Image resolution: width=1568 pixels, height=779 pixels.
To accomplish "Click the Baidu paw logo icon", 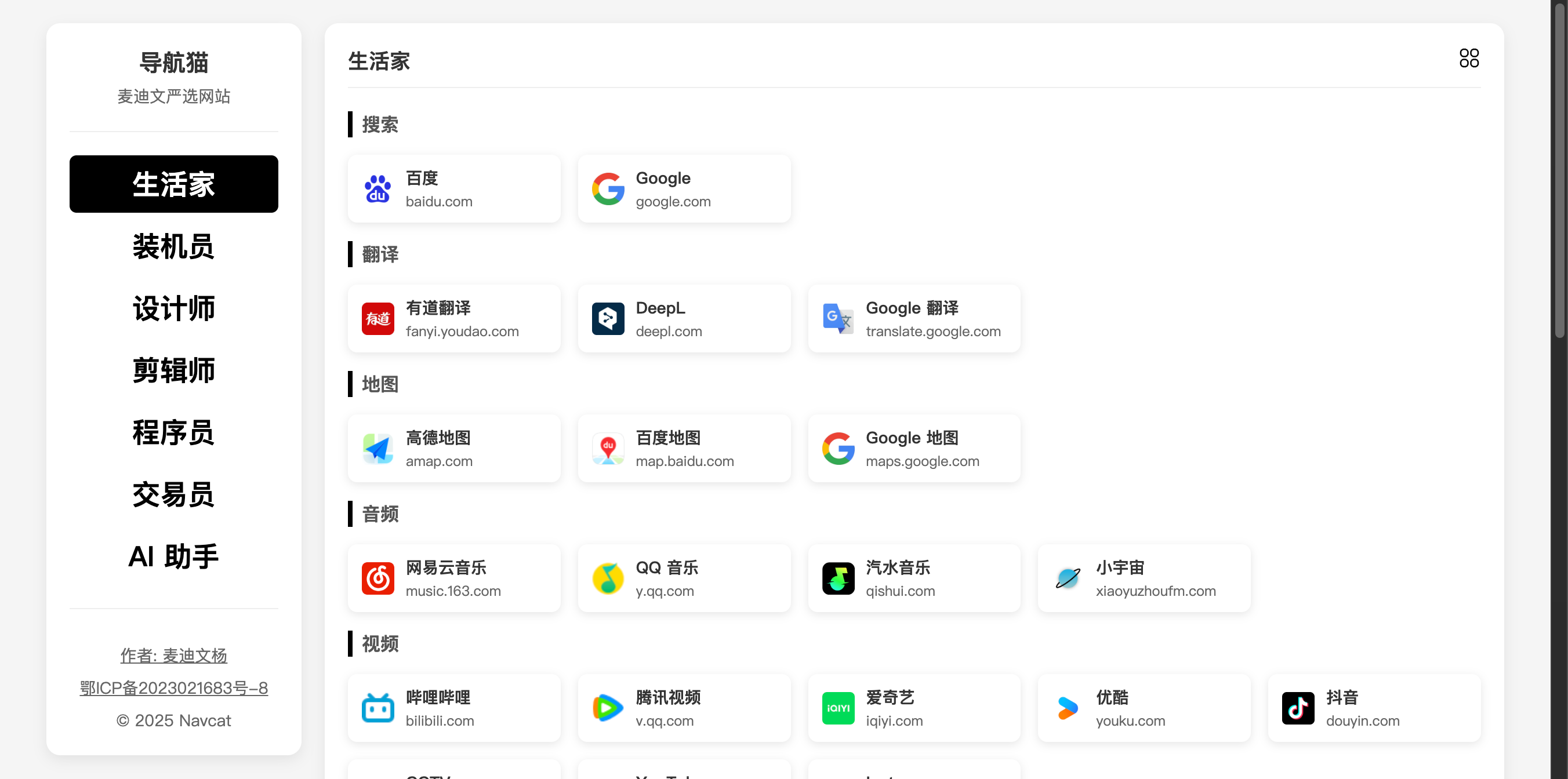I will (378, 189).
